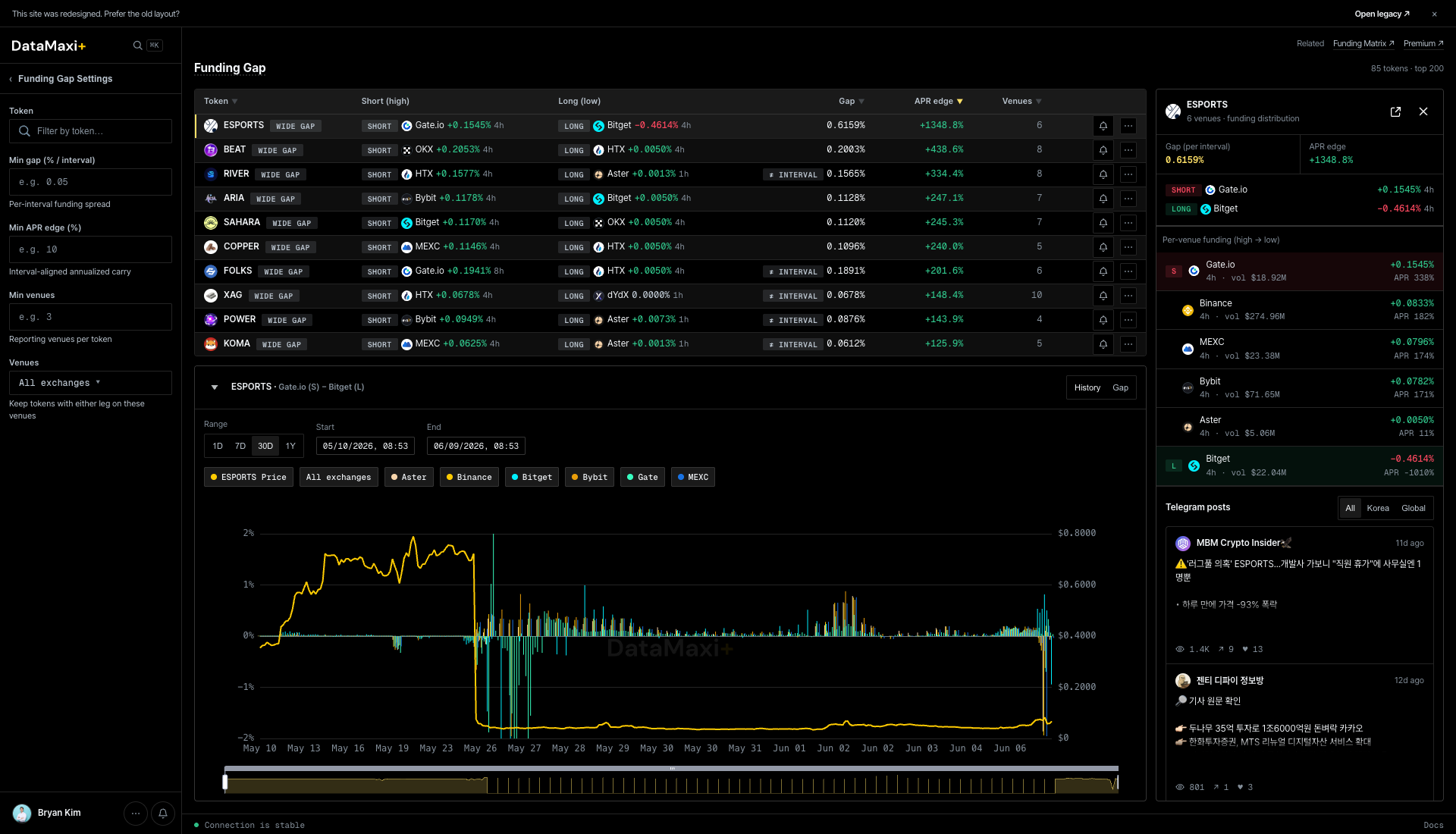The height and width of the screenshot is (834, 1456).
Task: Open legacy site layout link
Action: (1382, 14)
